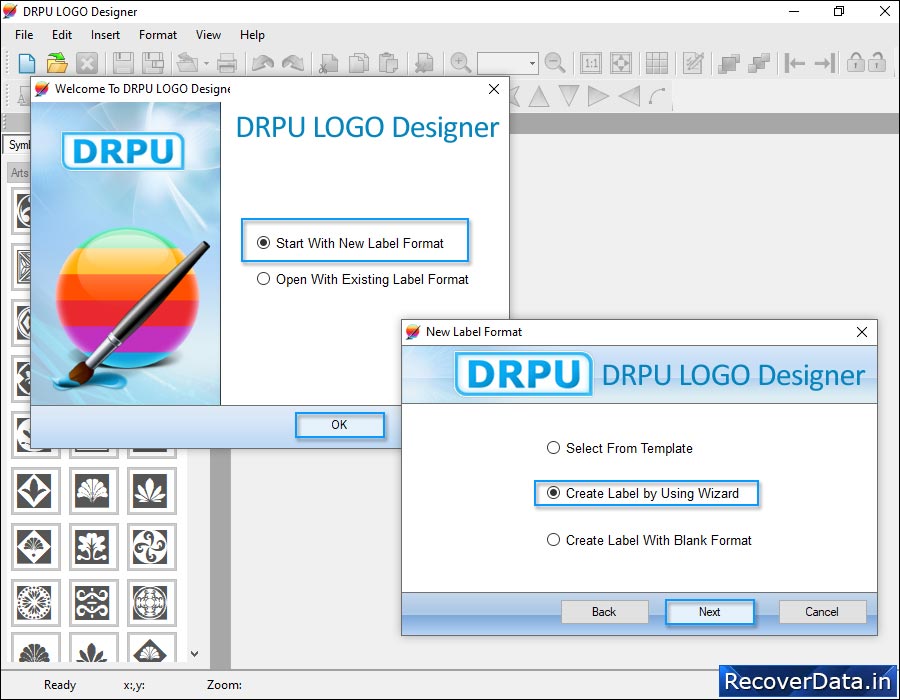Close the Welcome To DRPU LOGO Designer dialog
This screenshot has width=900, height=700.
click(x=494, y=89)
